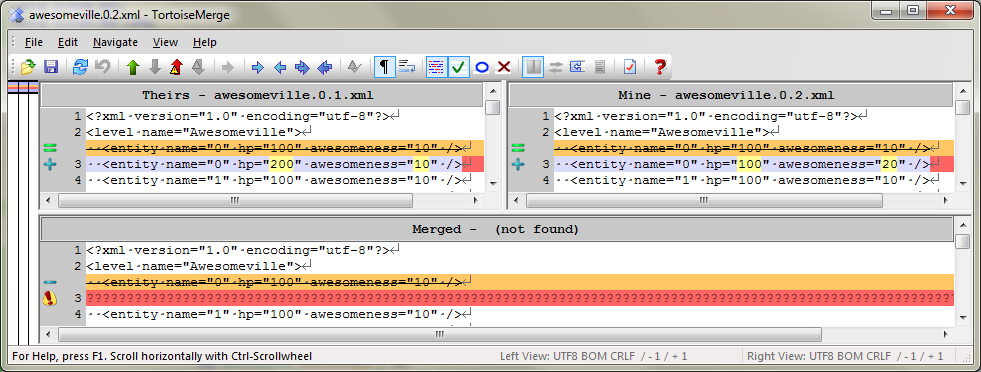Click Merged pane horizontal scroll right arrow
This screenshot has height=372, width=981.
[946, 334]
